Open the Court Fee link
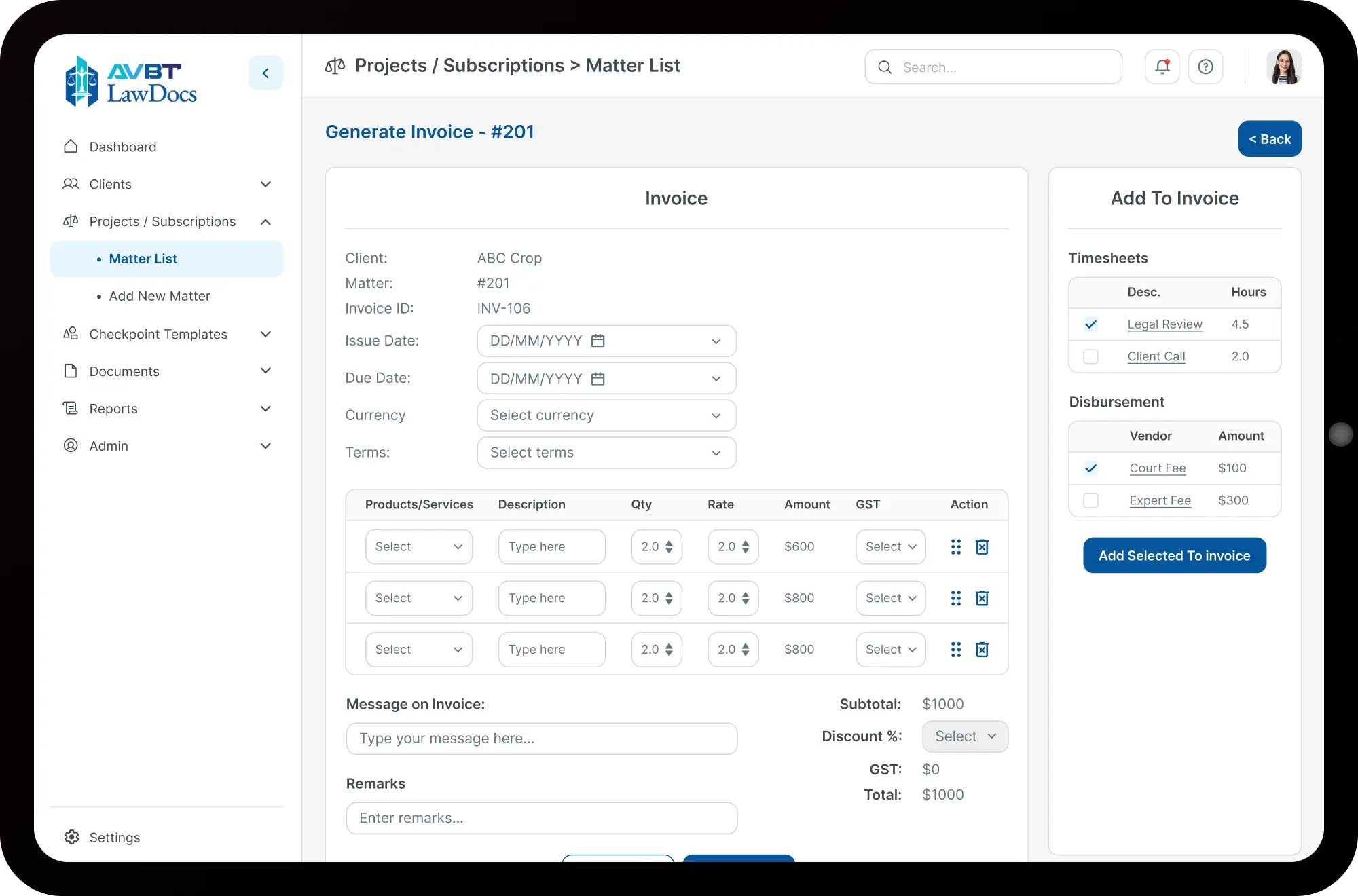This screenshot has height=896, width=1358. pos(1157,468)
